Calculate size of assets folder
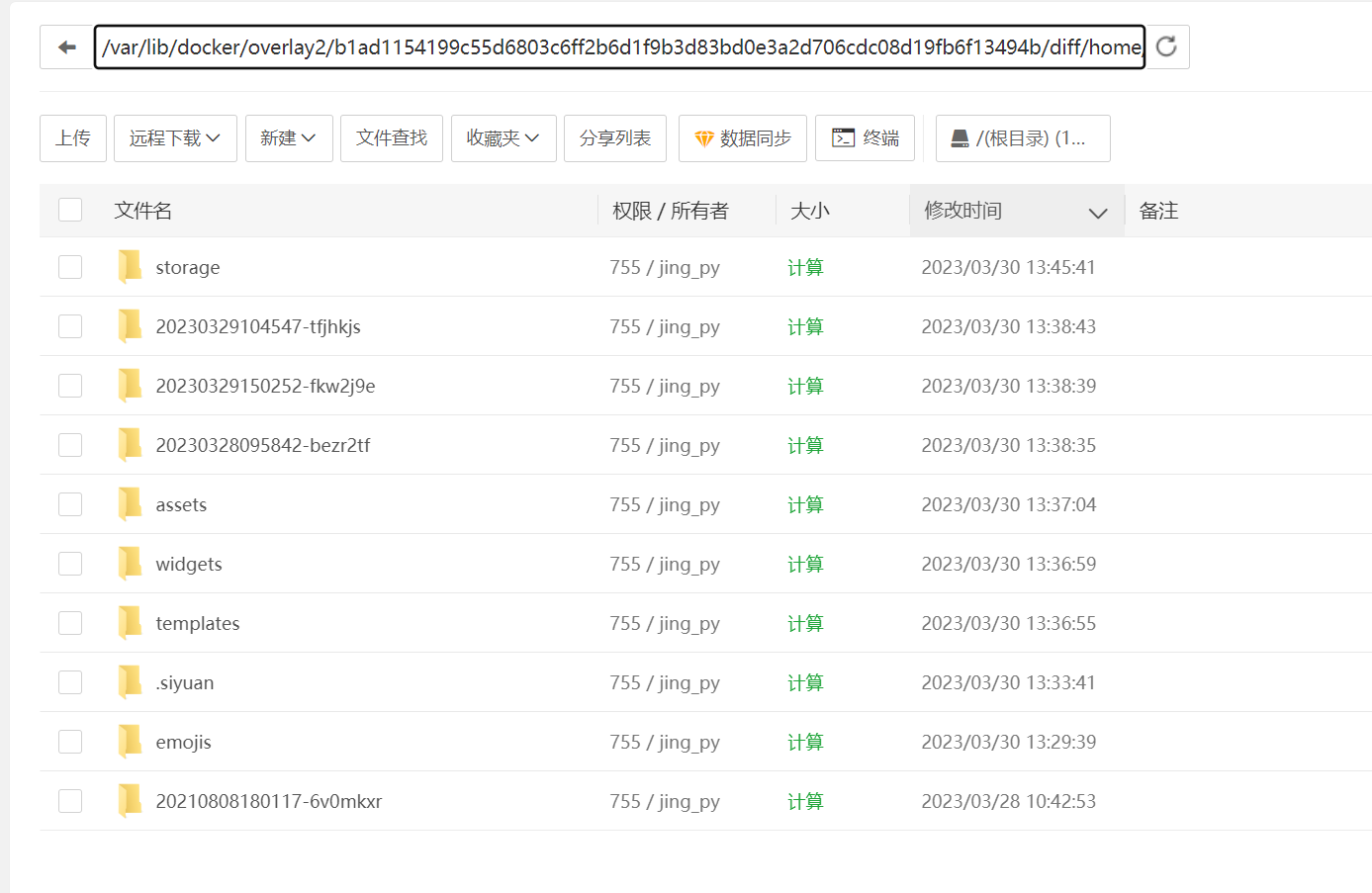The image size is (1372, 893). pyautogui.click(x=805, y=504)
